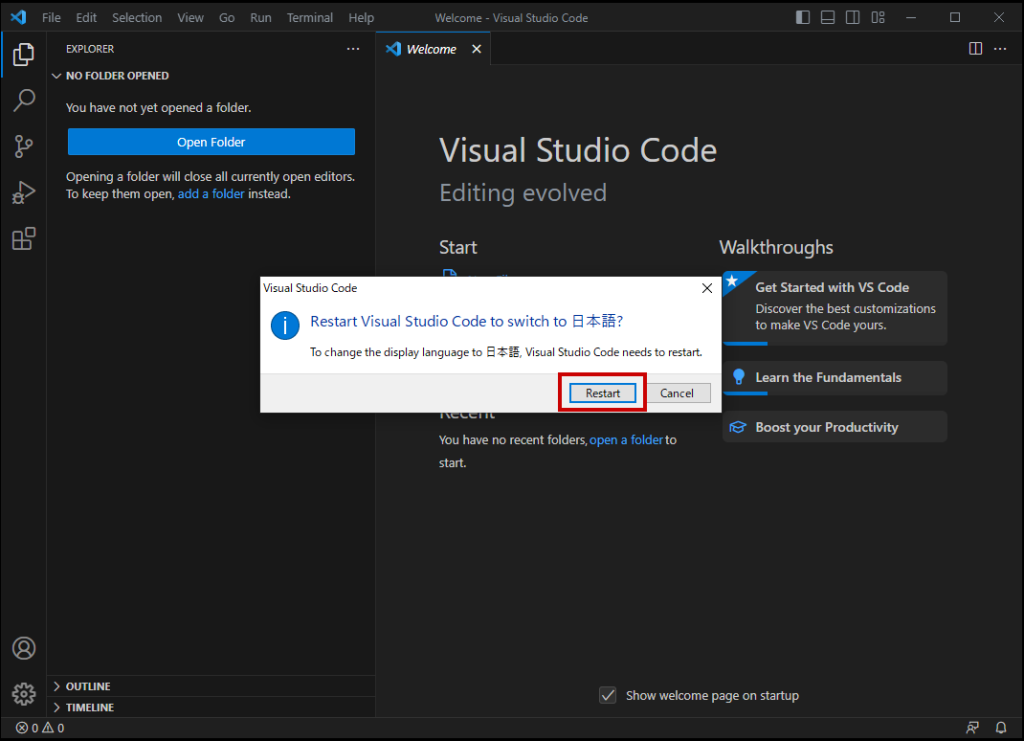Click the notifications bell in status bar
Screen dimensions: 1024x741
(x=1001, y=728)
